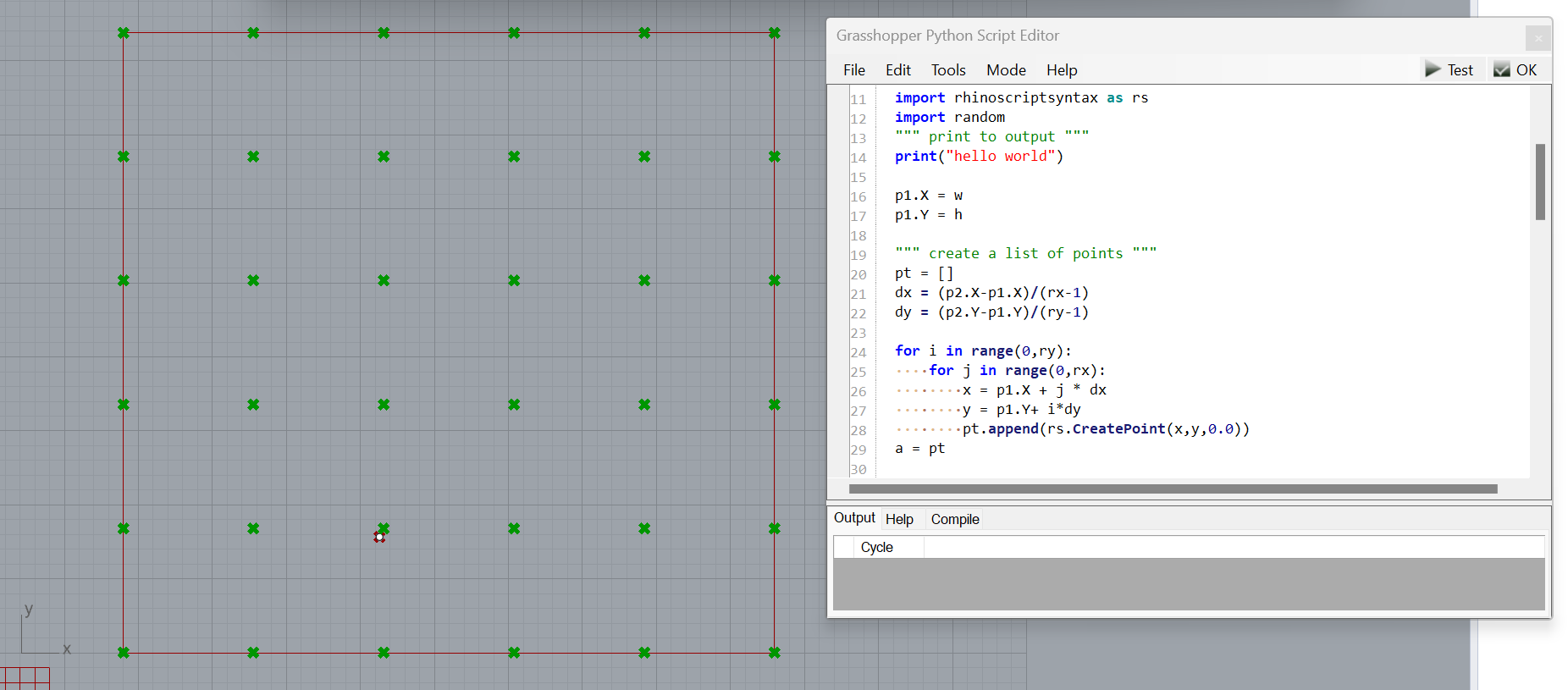The height and width of the screenshot is (690, 1568).
Task: Open the File menu
Action: (853, 70)
